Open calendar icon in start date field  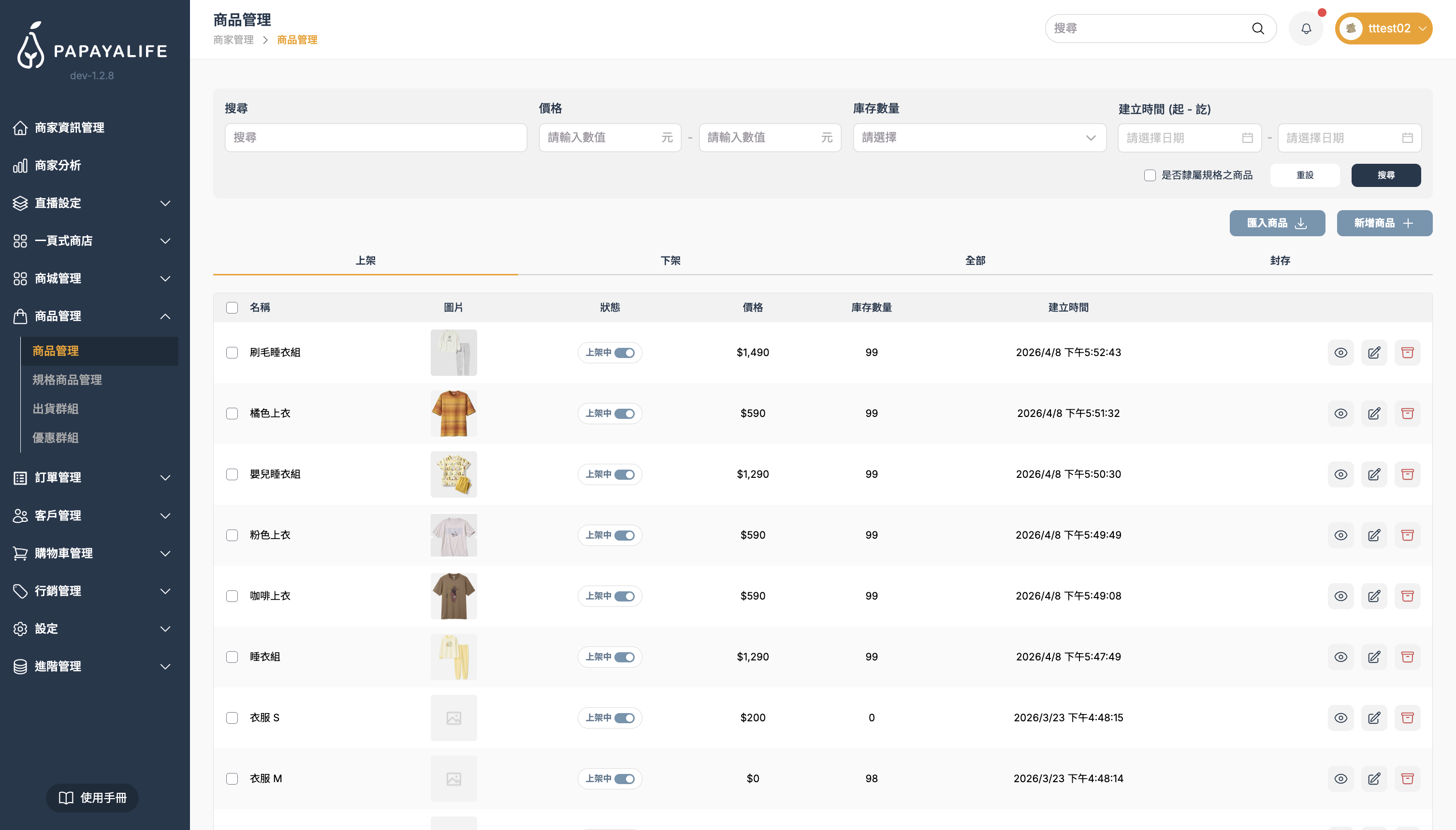coord(1247,138)
